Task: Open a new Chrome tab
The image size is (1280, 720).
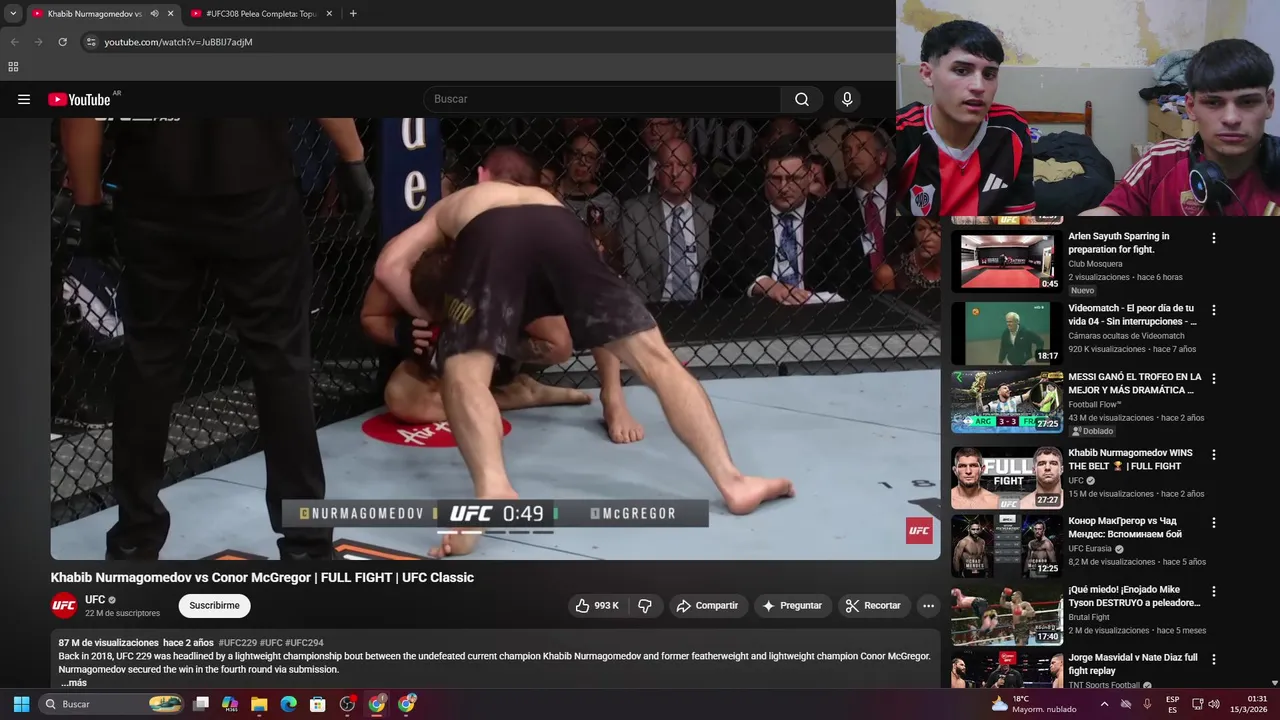Action: [353, 14]
